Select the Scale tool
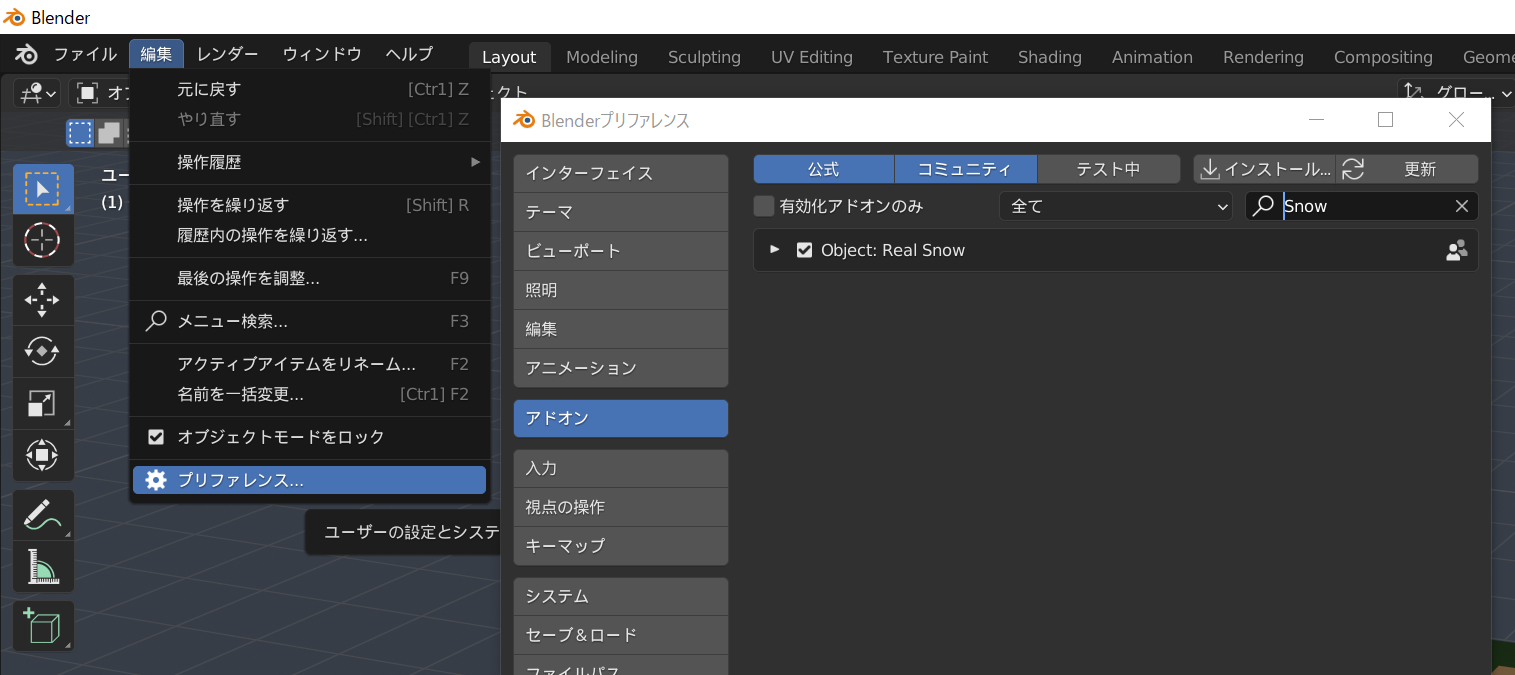 point(42,403)
